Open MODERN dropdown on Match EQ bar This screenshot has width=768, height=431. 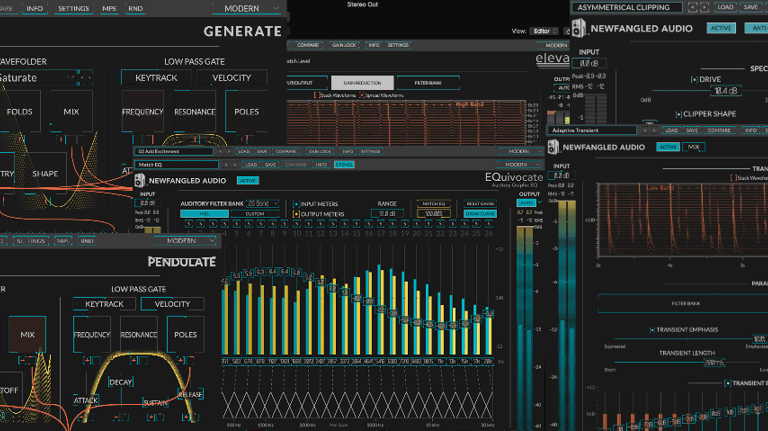coord(519,165)
